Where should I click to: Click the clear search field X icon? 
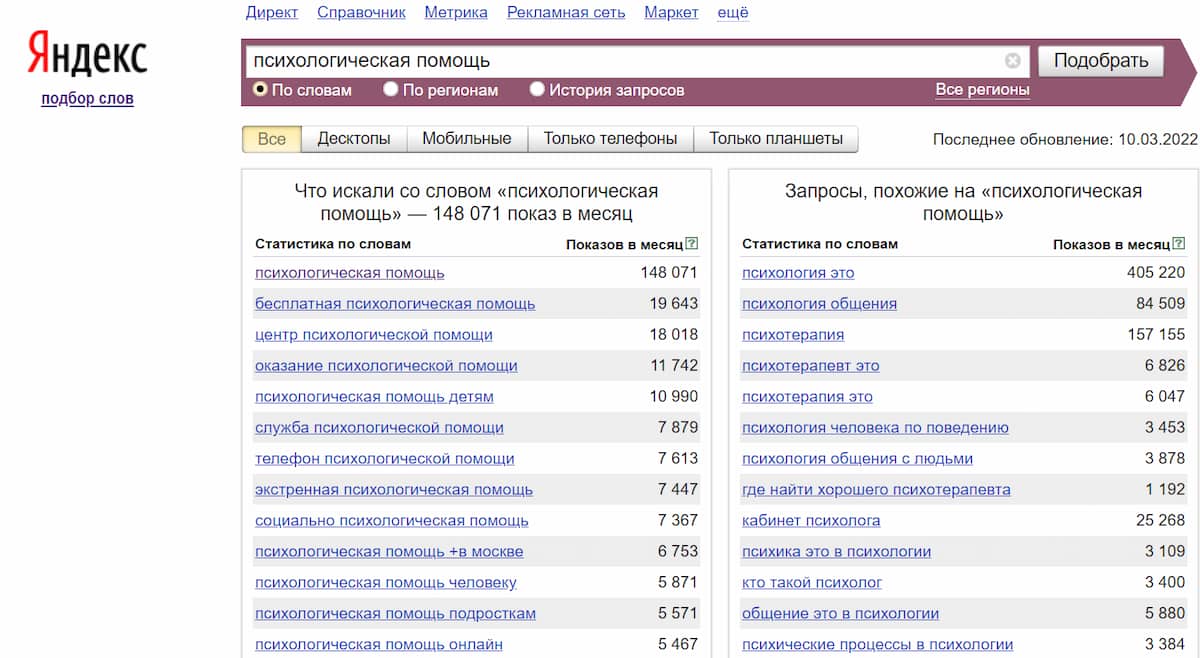pyautogui.click(x=1012, y=61)
